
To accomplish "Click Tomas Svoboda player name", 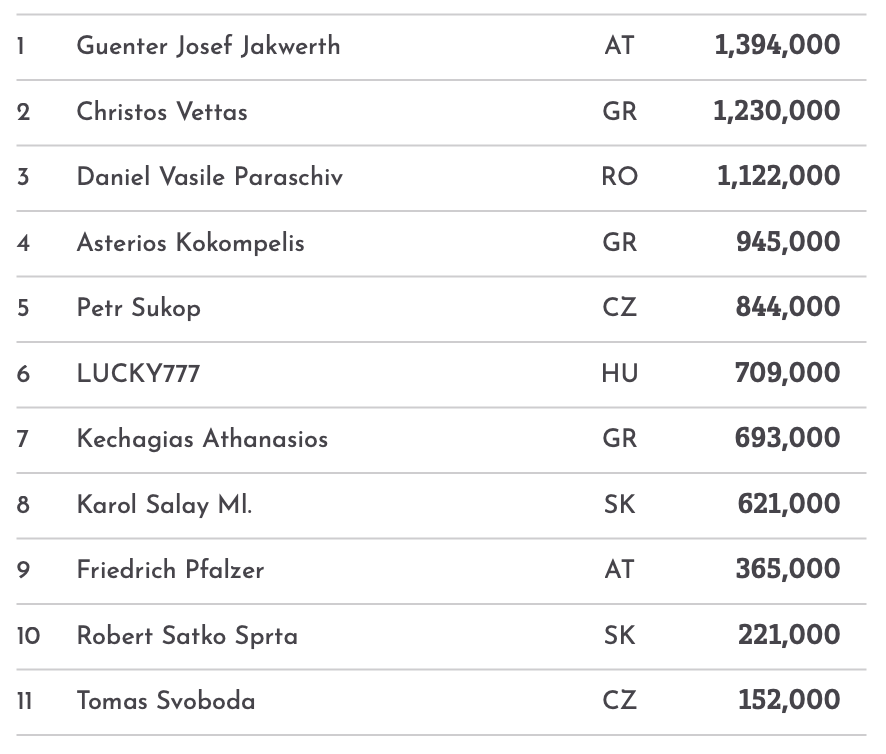I will 165,701.
